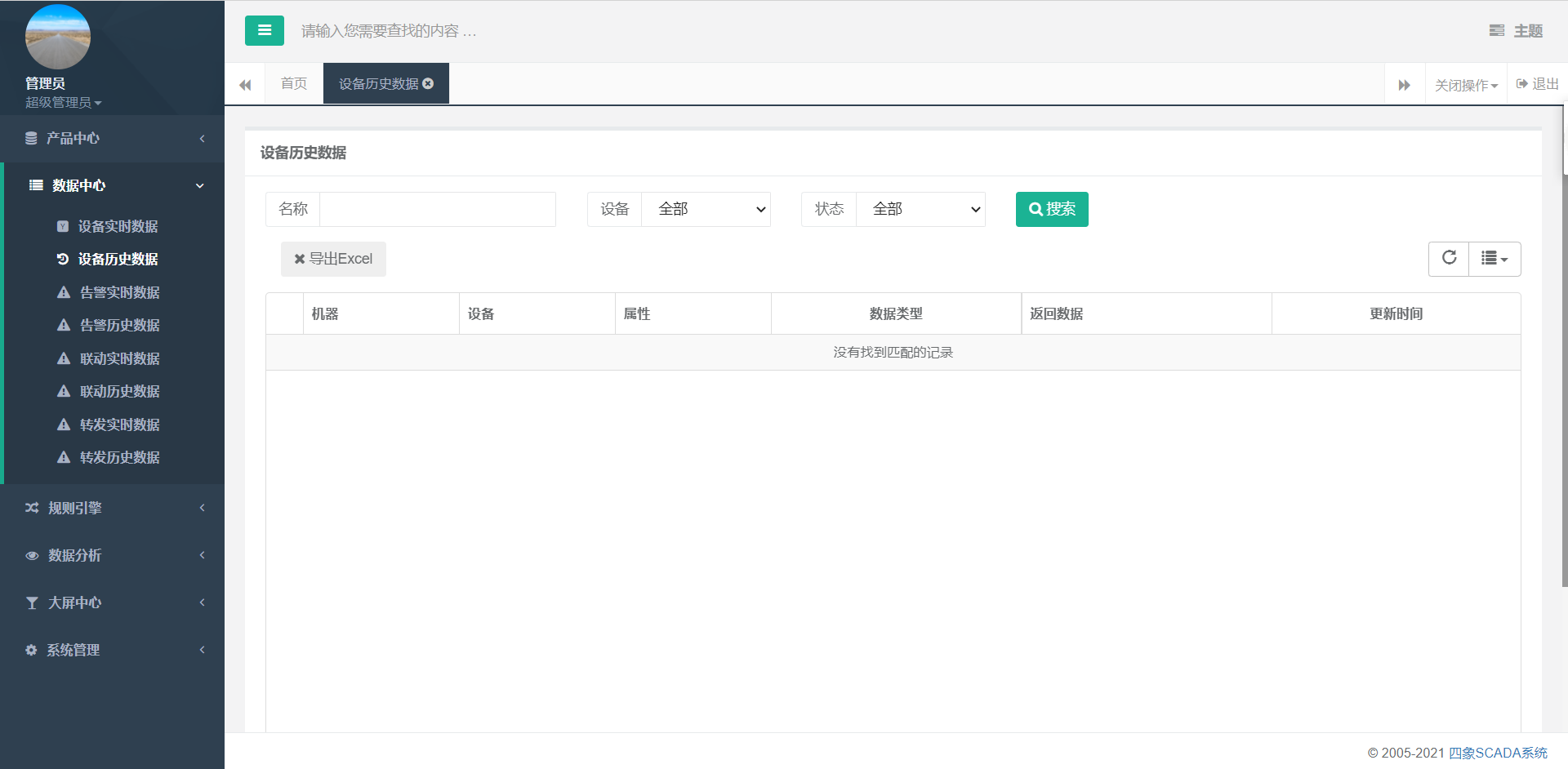The image size is (1568, 769).
Task: Click the green hamburger menu icon
Action: point(264,30)
